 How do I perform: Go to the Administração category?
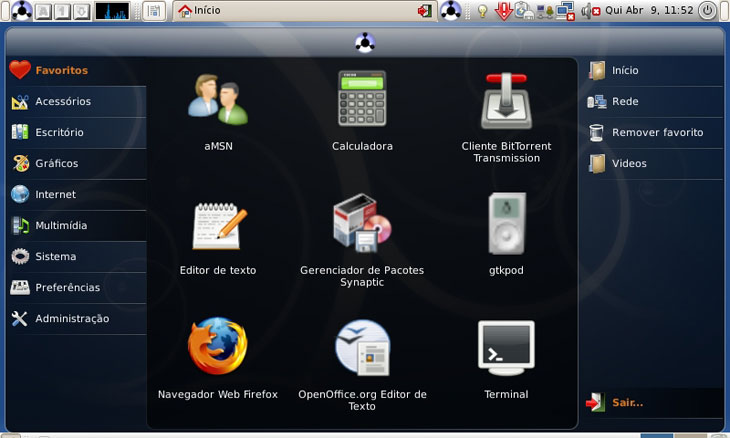pyautogui.click(x=72, y=318)
